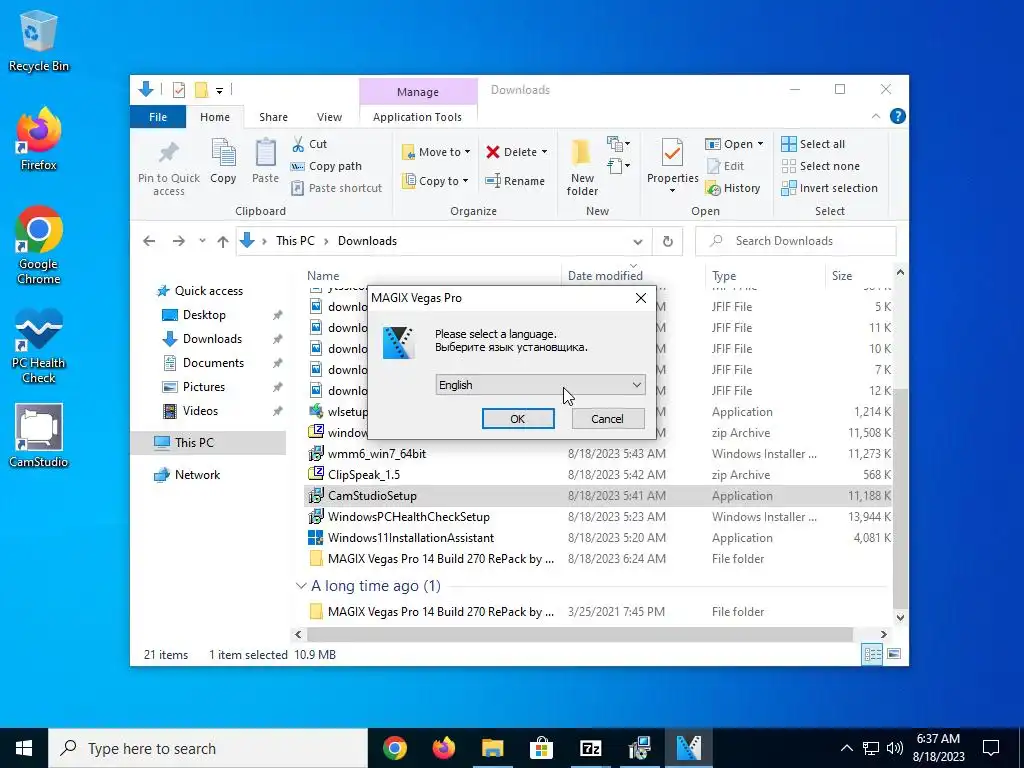Open Google Chrome desktop shortcut
This screenshot has height=768, width=1024.
[38, 246]
